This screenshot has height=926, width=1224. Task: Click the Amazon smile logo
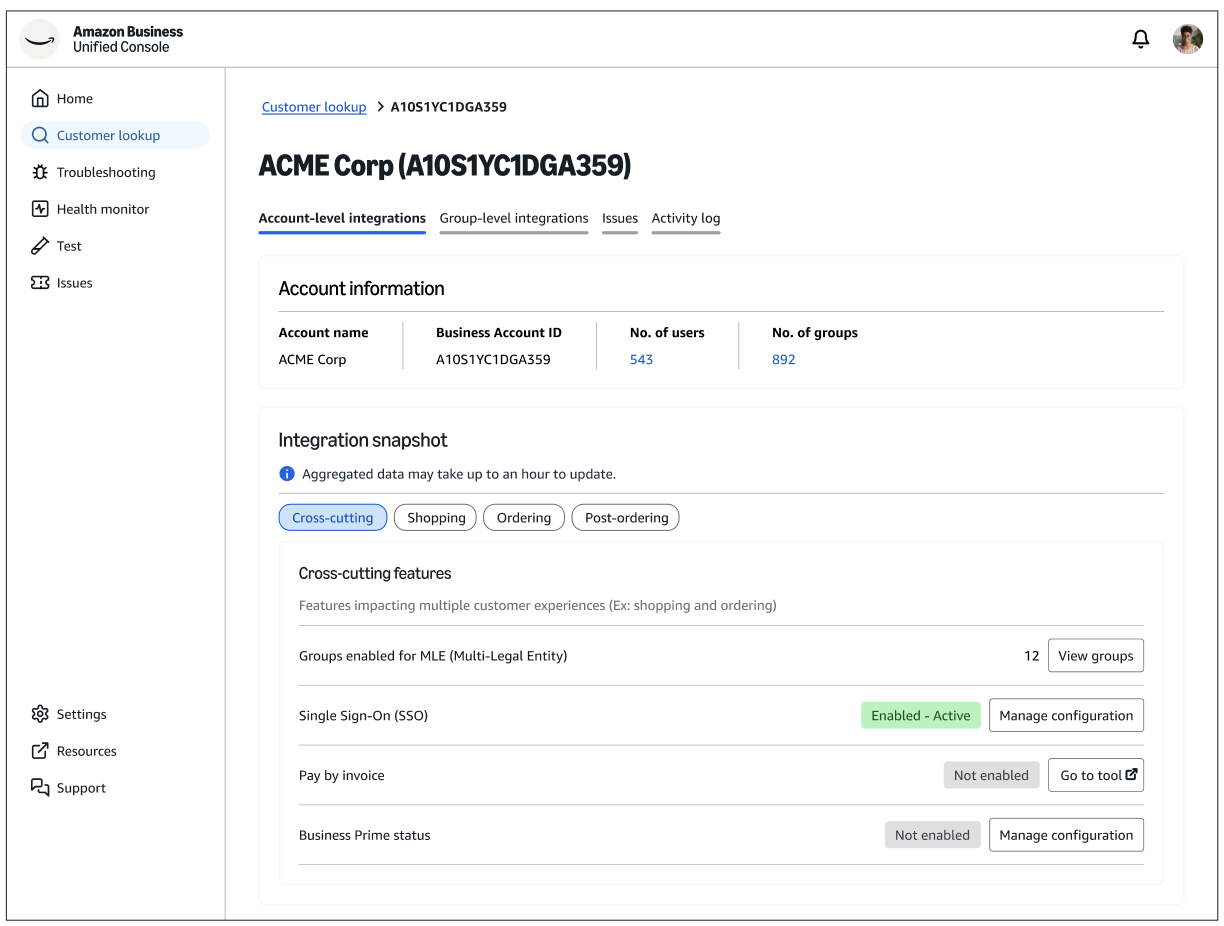pos(40,39)
